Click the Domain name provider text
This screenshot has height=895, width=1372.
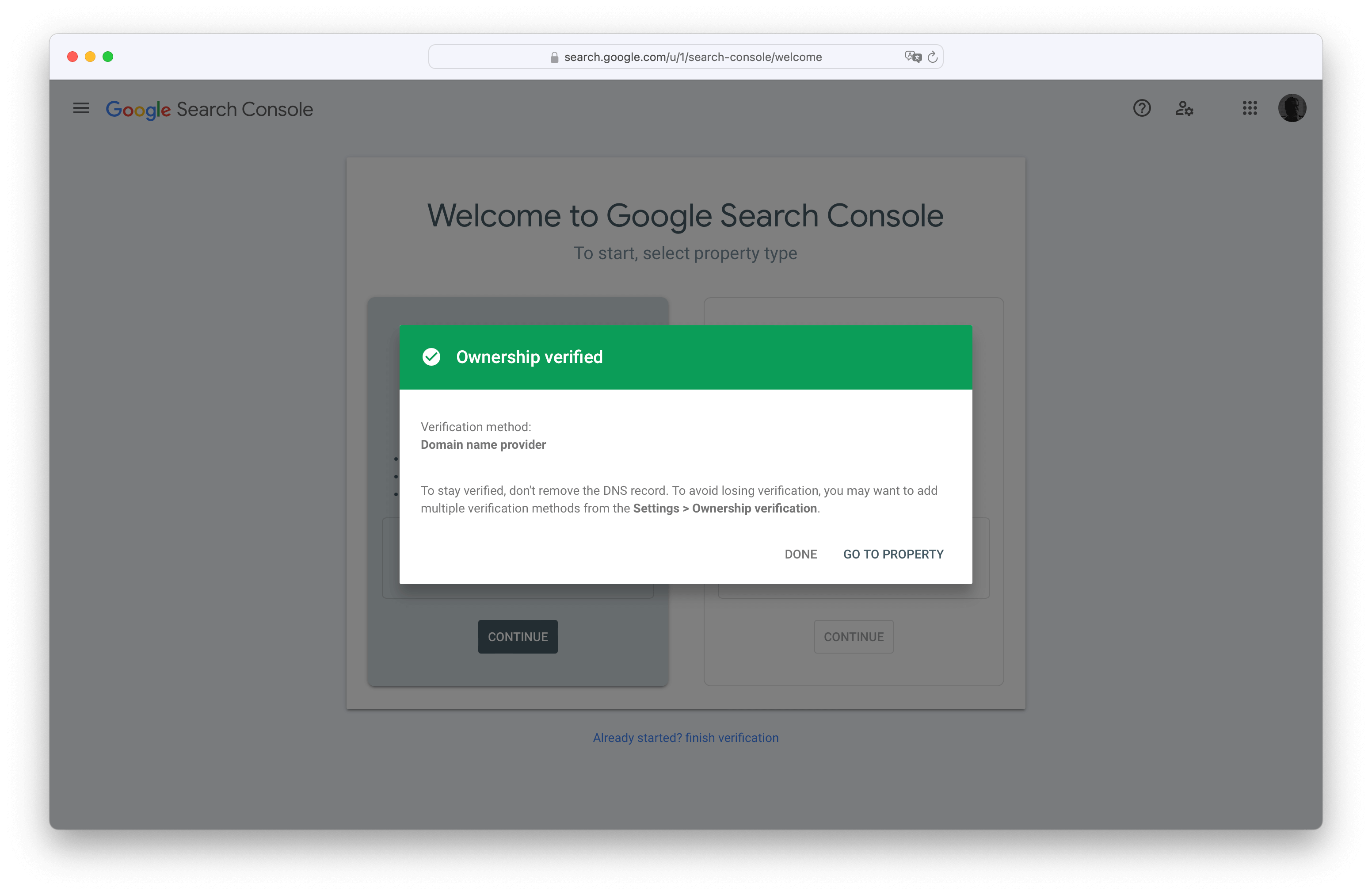(483, 444)
